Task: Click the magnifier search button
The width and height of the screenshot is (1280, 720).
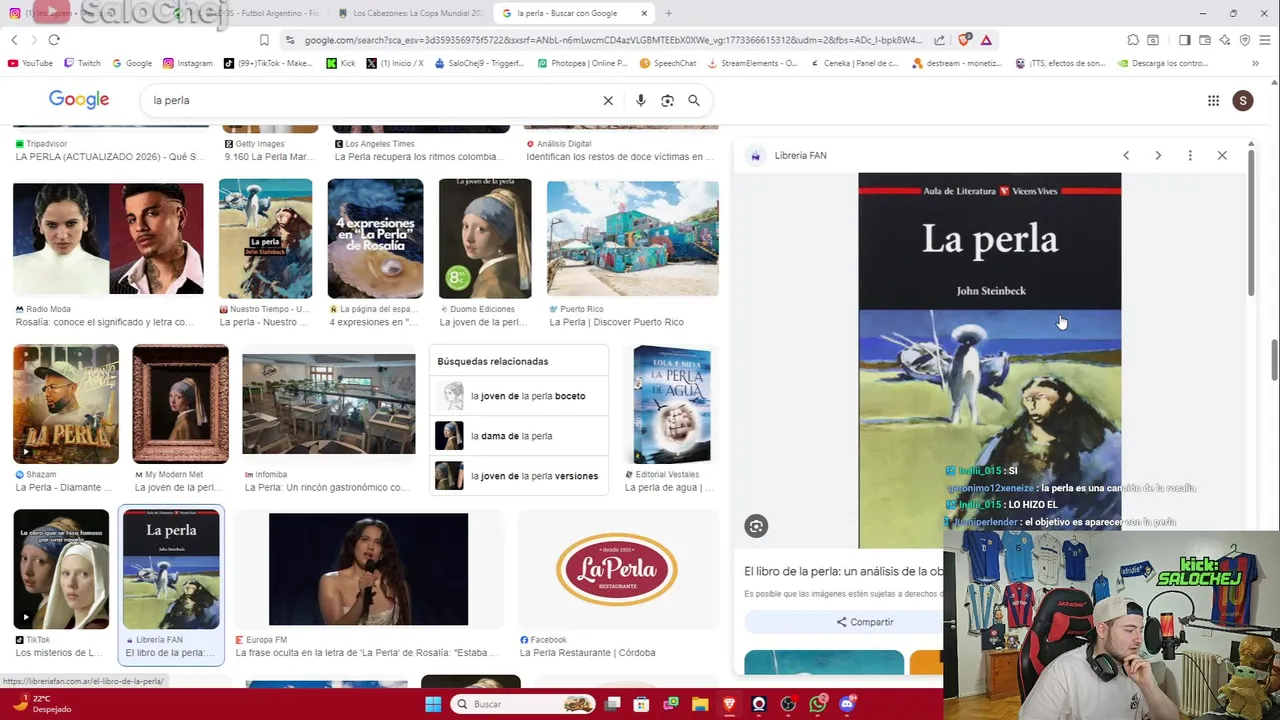Action: point(694,100)
